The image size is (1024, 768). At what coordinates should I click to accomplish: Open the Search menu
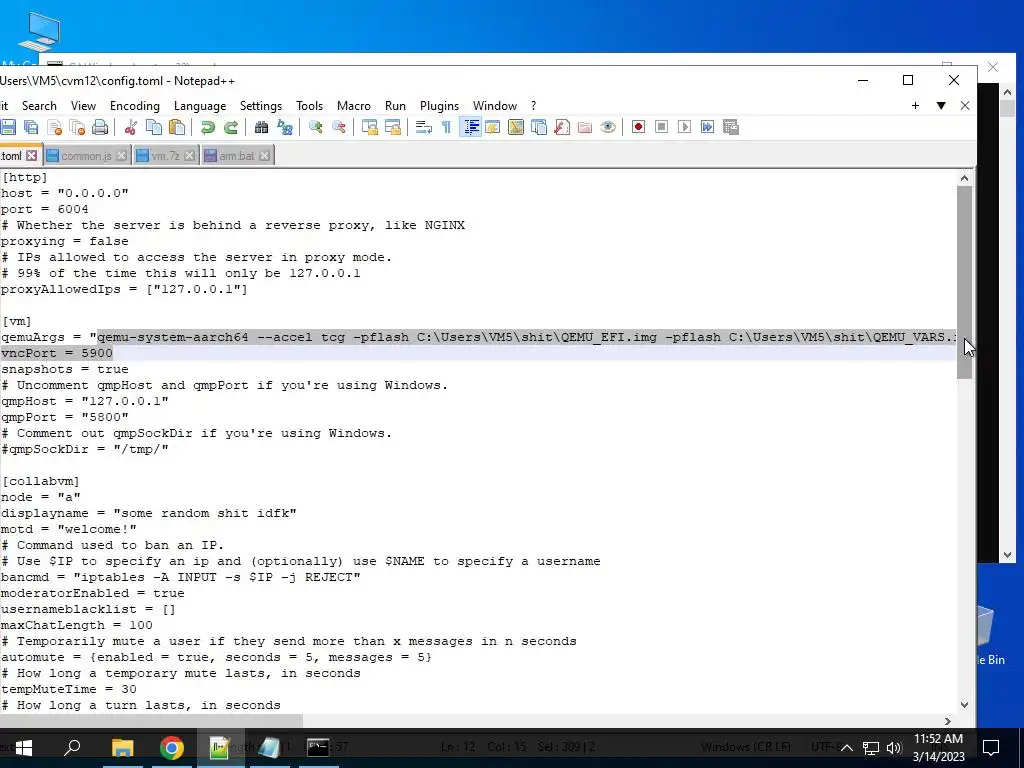pyautogui.click(x=39, y=106)
